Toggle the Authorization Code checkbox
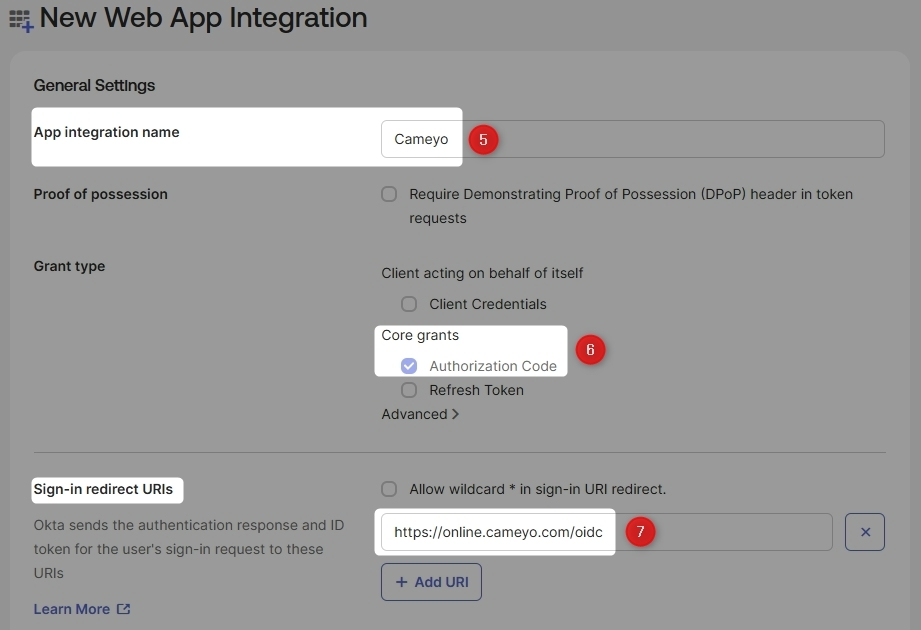This screenshot has width=921, height=630. coord(409,366)
